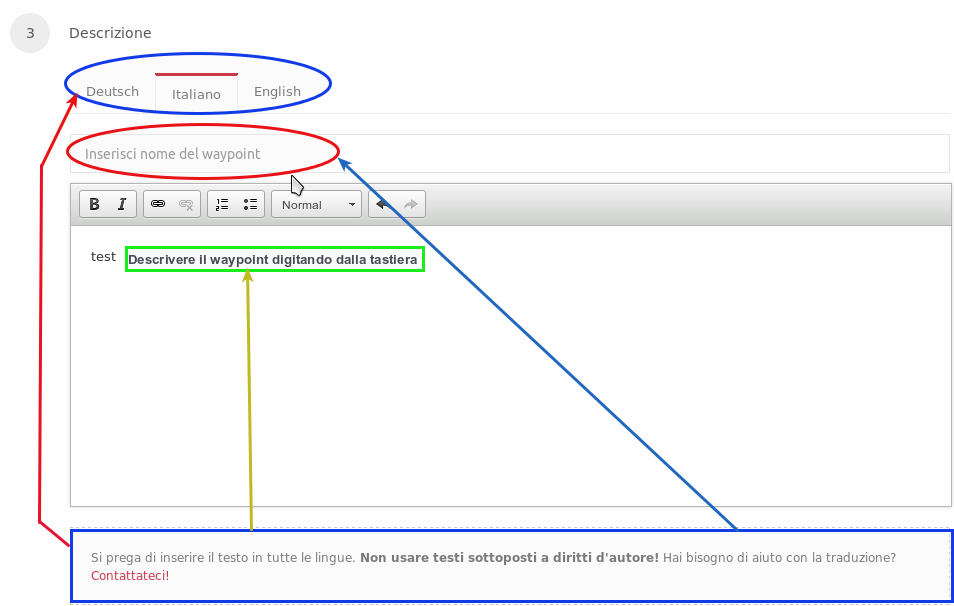Viewport: 954px width, 606px height.
Task: Redo the last undone change
Action: pyautogui.click(x=411, y=204)
